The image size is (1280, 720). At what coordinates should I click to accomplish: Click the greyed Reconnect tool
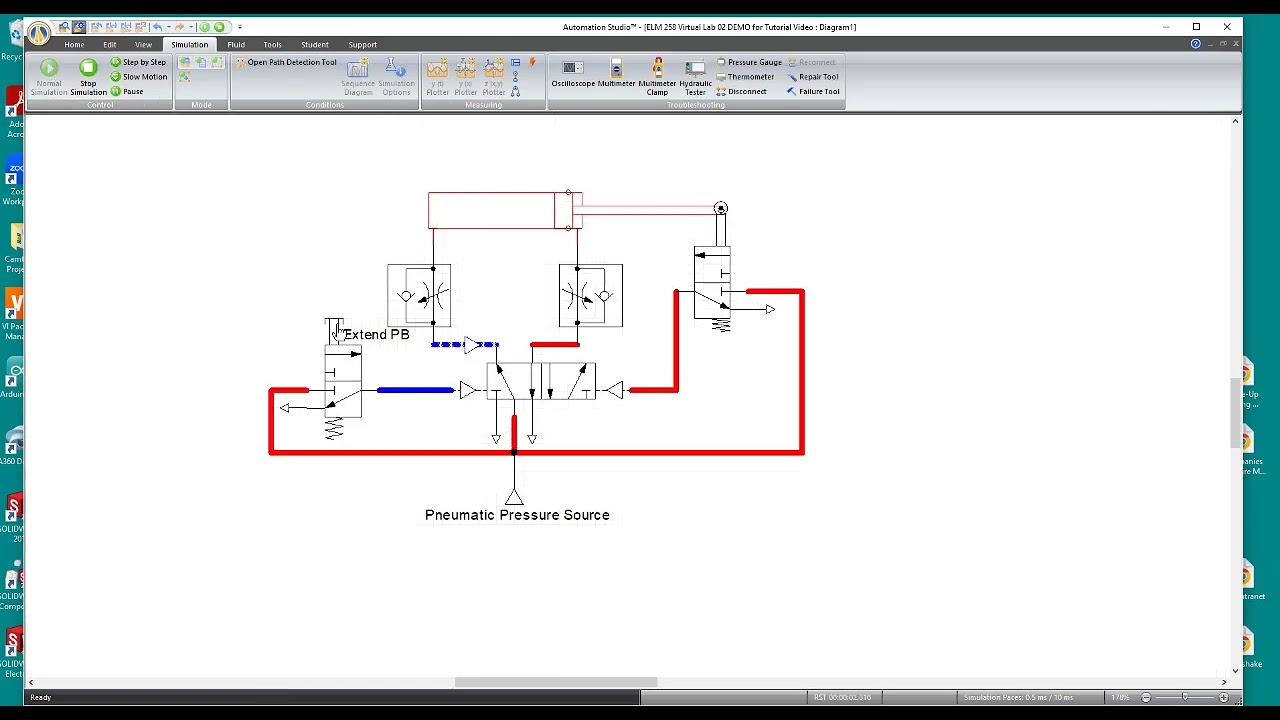811,62
